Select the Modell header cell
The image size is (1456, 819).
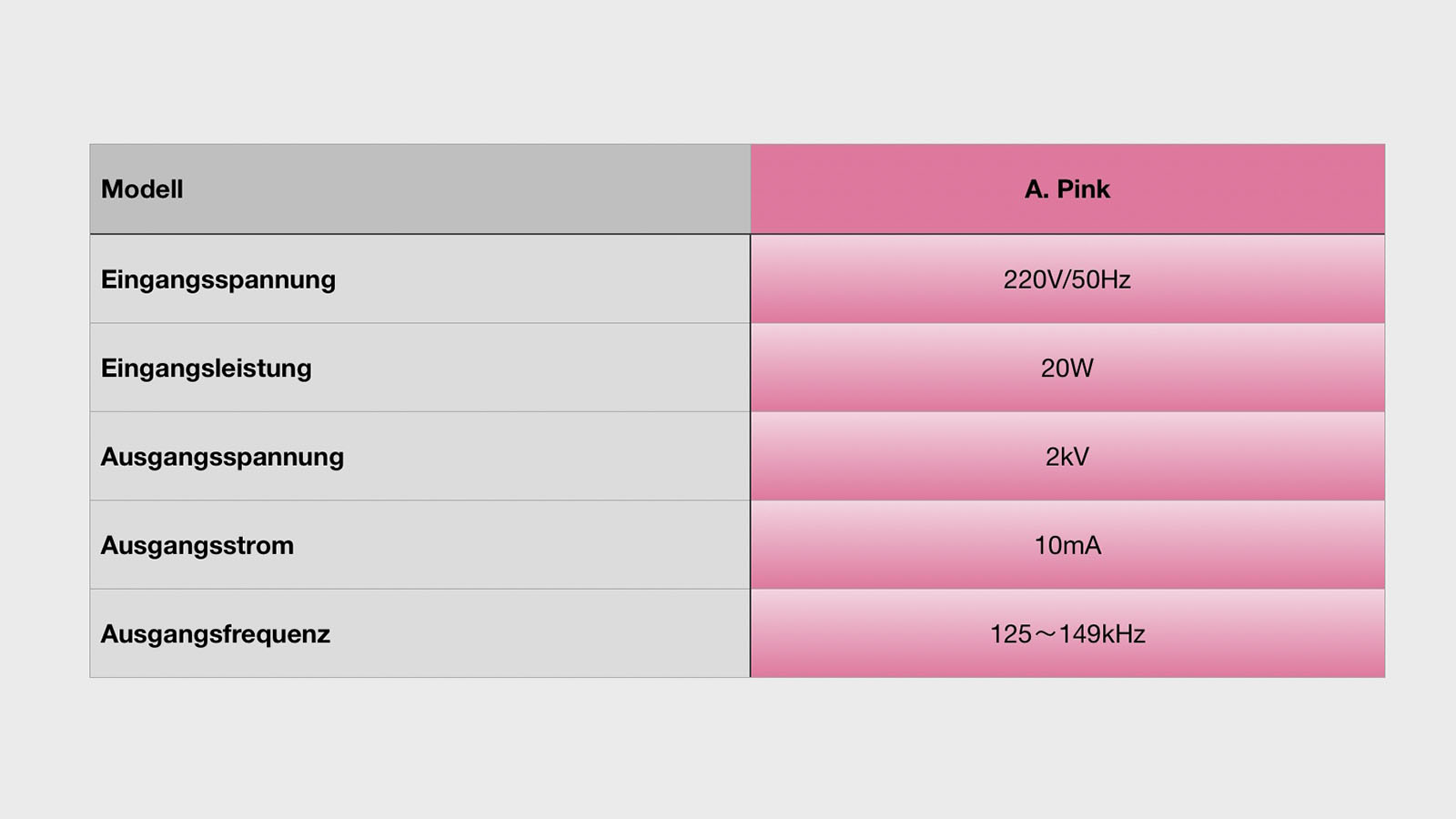pyautogui.click(x=420, y=189)
